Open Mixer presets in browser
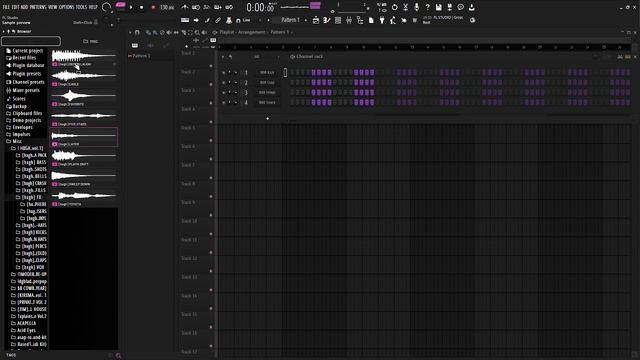The width and height of the screenshot is (640, 360). point(23,90)
